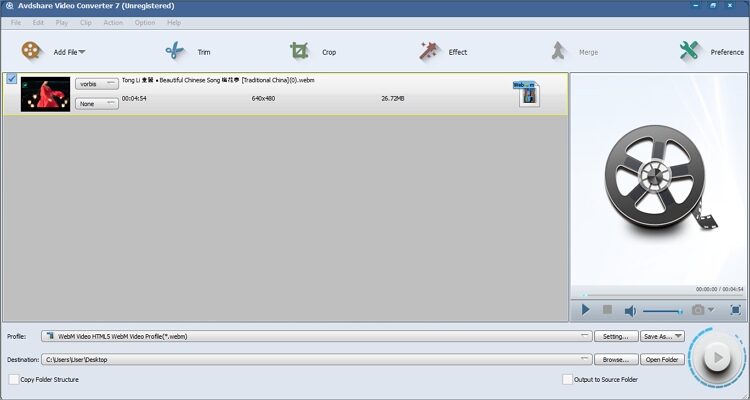
Task: Click the Crop label
Action: pyautogui.click(x=329, y=52)
